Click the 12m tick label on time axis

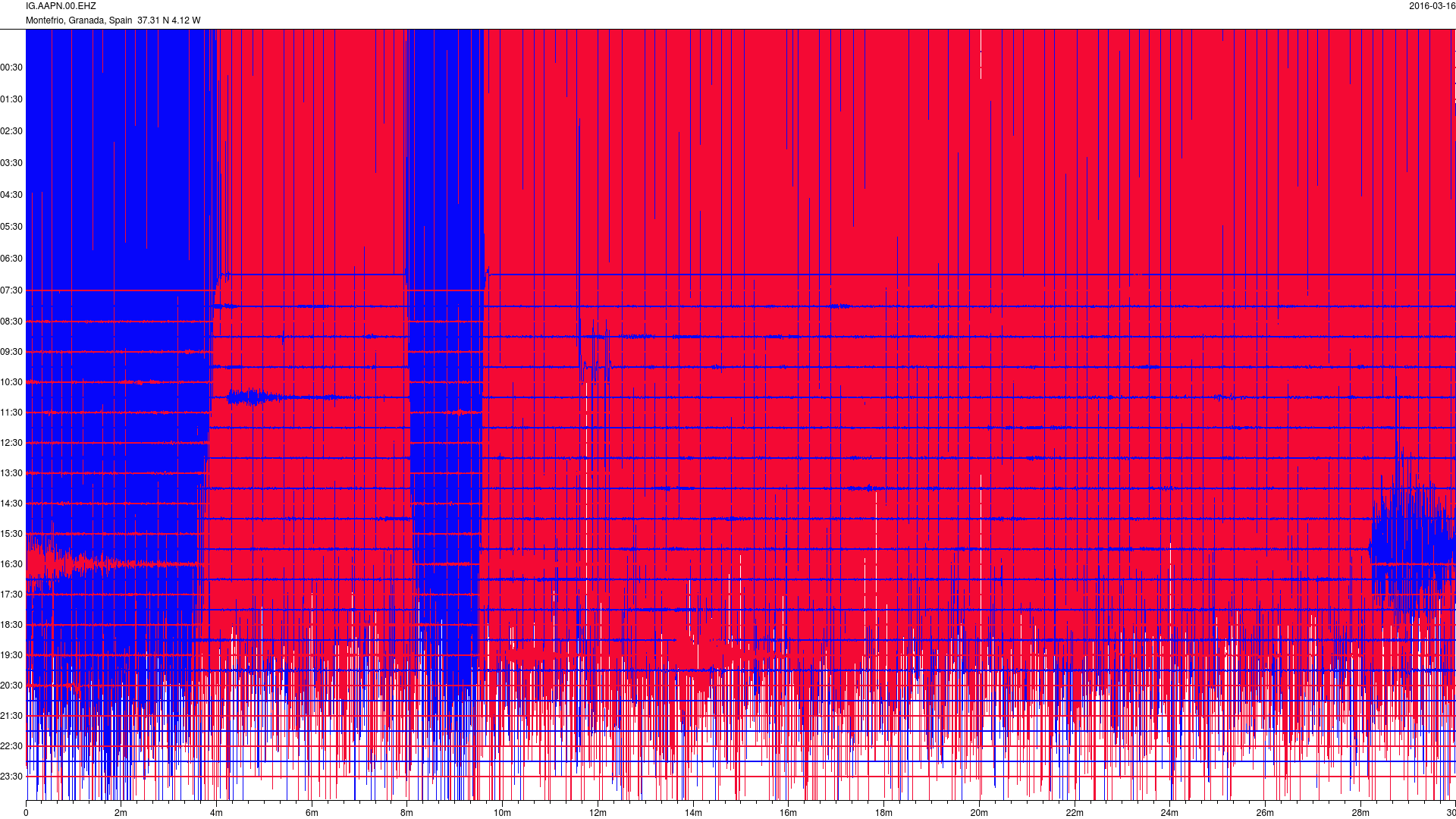(598, 813)
